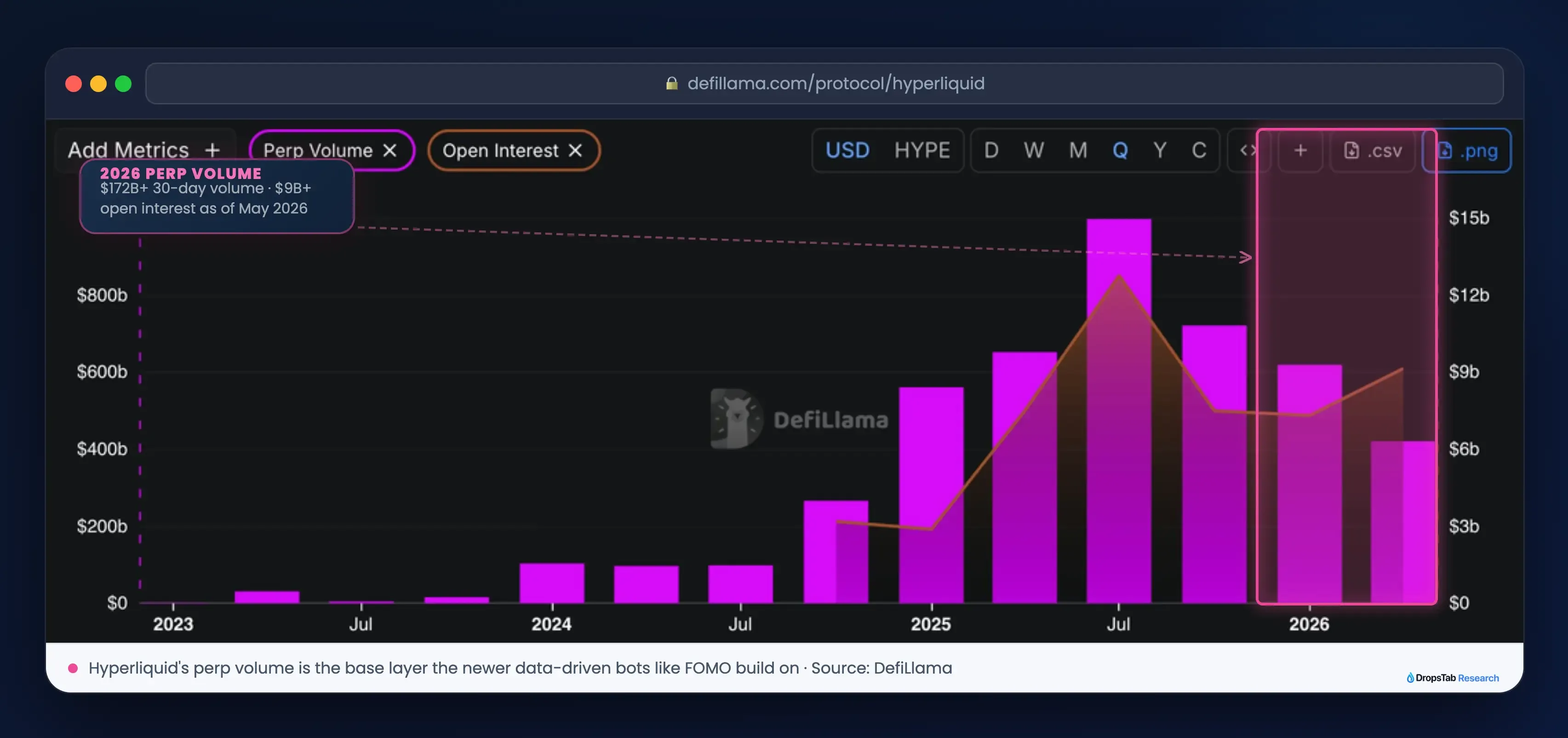This screenshot has width=1568, height=738.
Task: Click the '2026 PERP VOLUME' annotation title
Action: pos(181,173)
